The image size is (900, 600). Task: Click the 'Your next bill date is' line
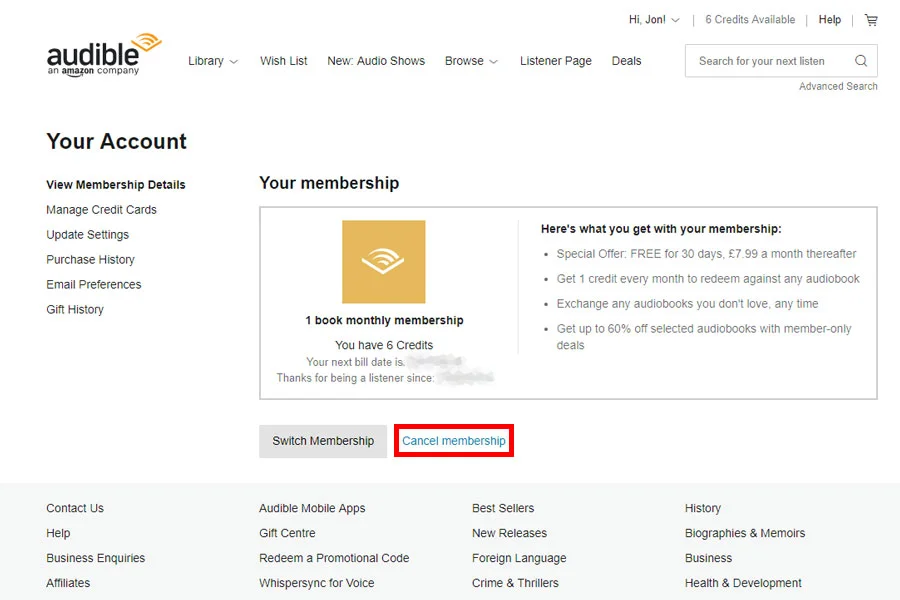pos(384,362)
